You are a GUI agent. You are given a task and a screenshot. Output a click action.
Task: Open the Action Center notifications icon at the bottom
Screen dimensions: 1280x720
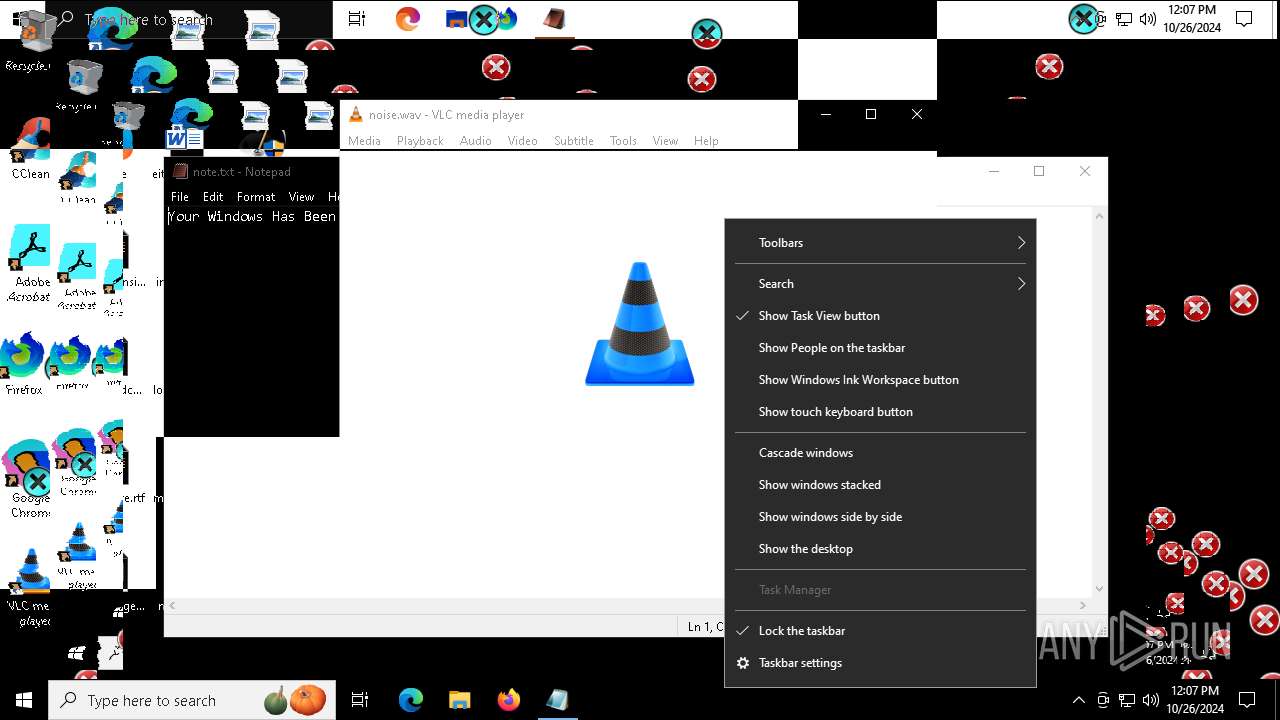1247,700
